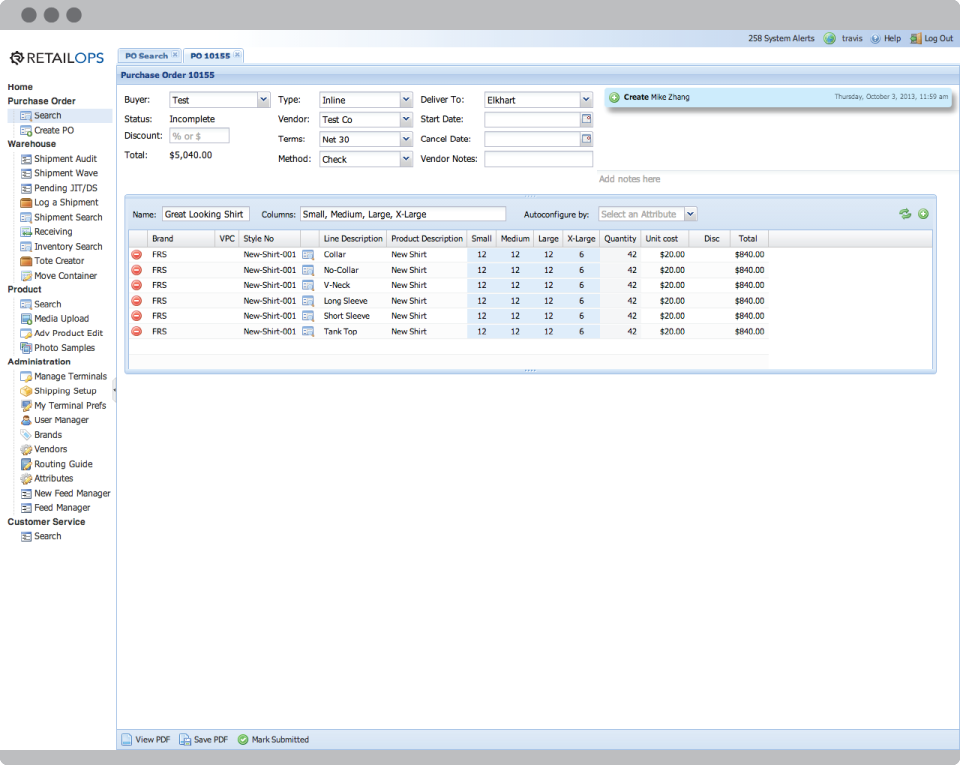Switch to the PO Search tab
960x765 pixels.
coord(148,55)
